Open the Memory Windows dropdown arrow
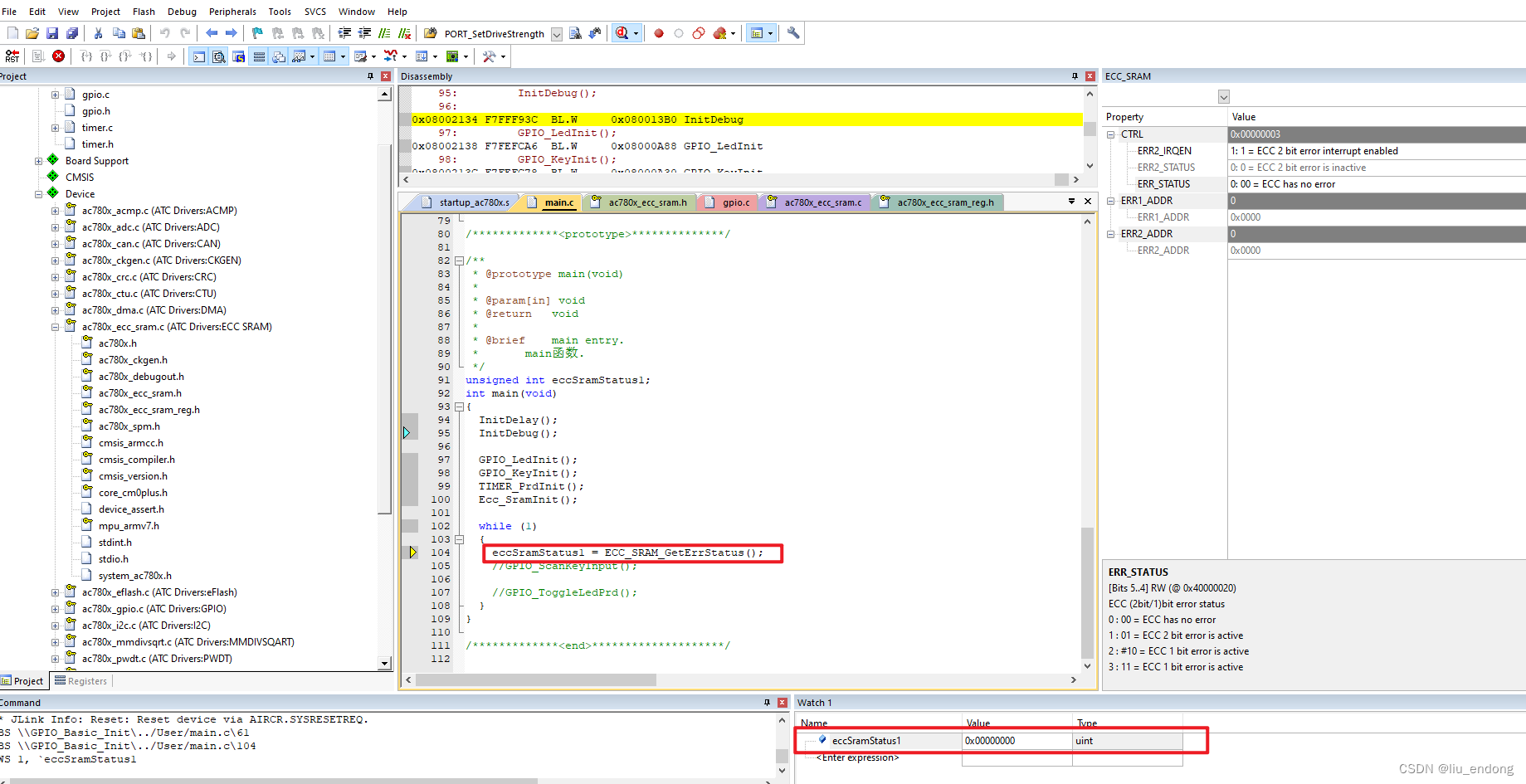The width and height of the screenshot is (1526, 784). click(343, 56)
